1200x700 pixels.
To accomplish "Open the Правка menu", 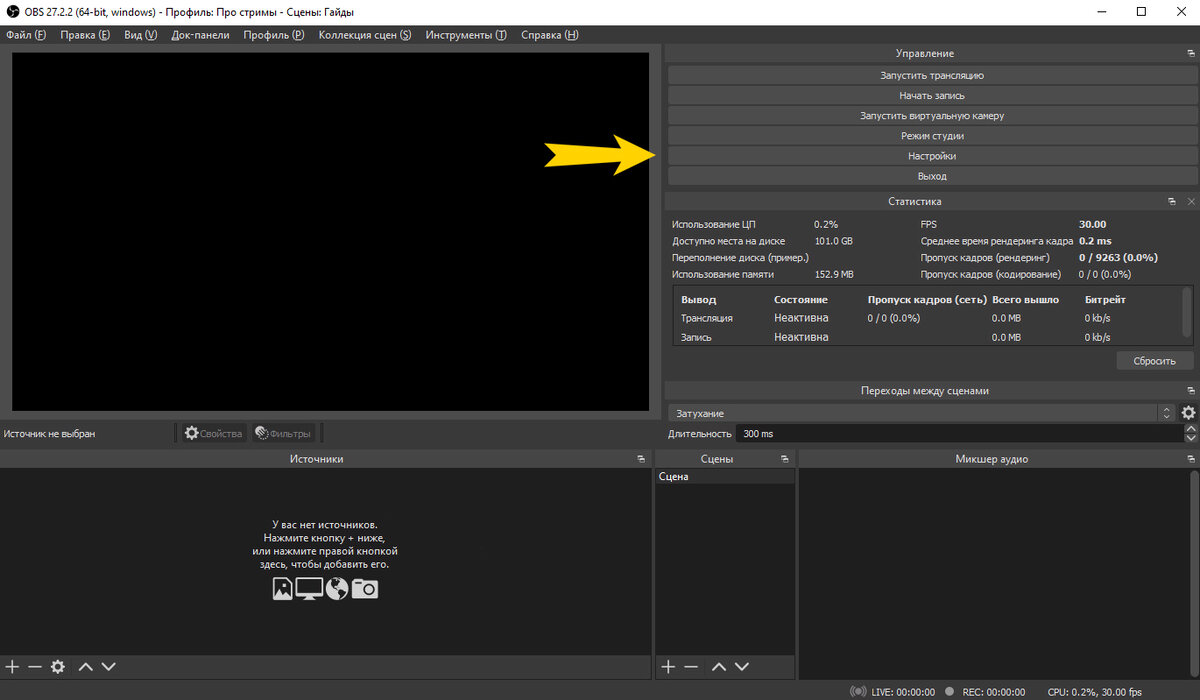I will pyautogui.click(x=85, y=35).
